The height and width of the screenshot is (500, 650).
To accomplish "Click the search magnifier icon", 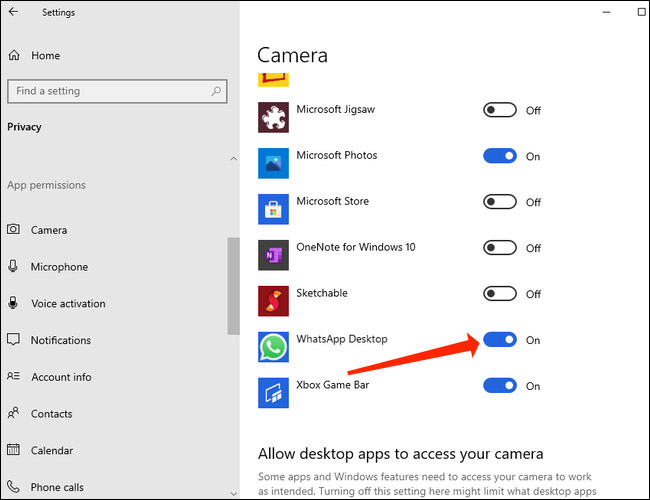I will 216,91.
